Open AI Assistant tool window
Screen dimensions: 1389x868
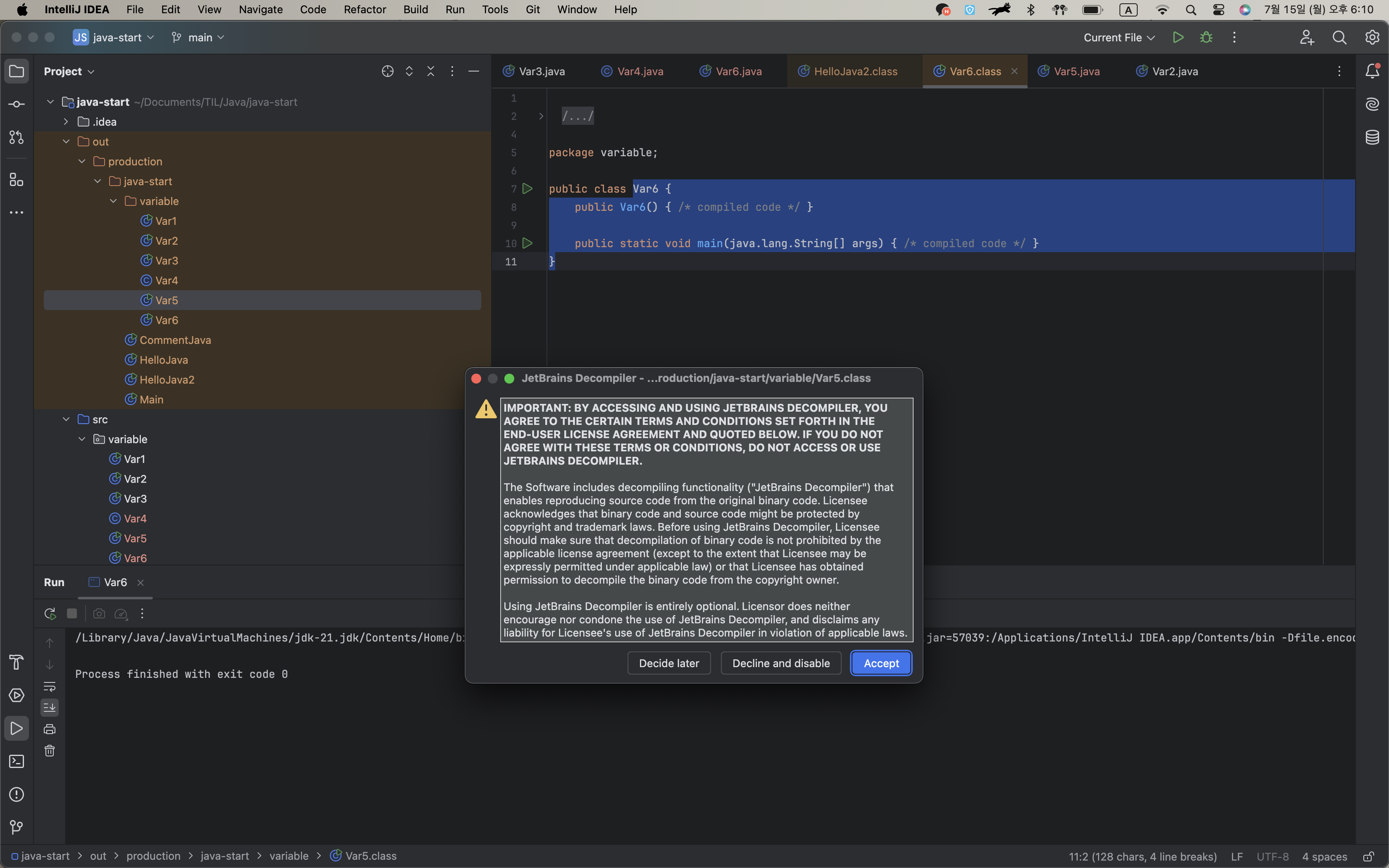tap(1372, 105)
